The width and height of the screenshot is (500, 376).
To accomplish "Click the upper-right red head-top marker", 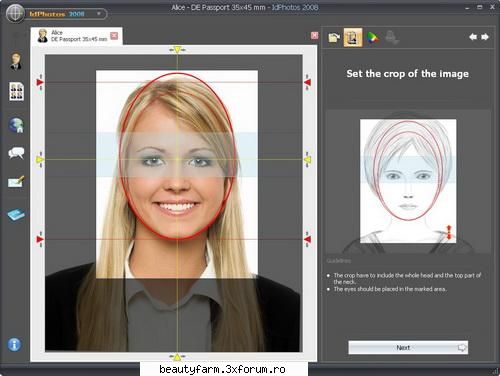I will tap(307, 82).
